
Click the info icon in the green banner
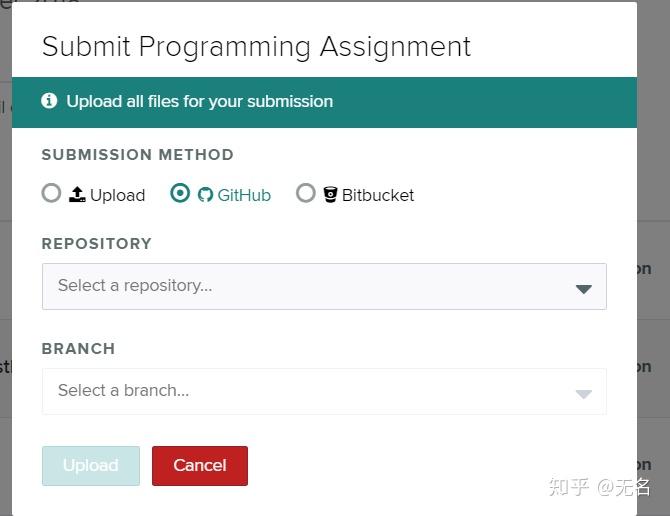(x=49, y=101)
